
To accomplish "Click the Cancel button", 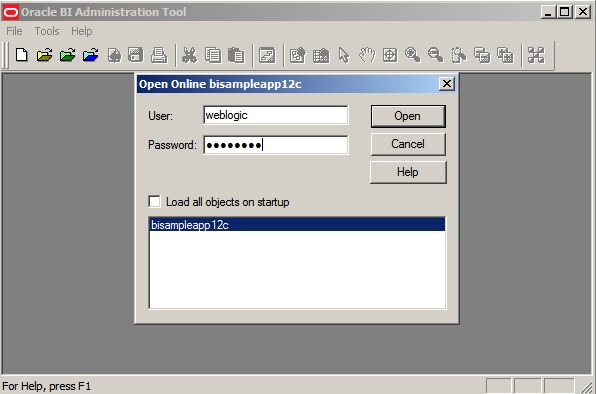I will (408, 144).
